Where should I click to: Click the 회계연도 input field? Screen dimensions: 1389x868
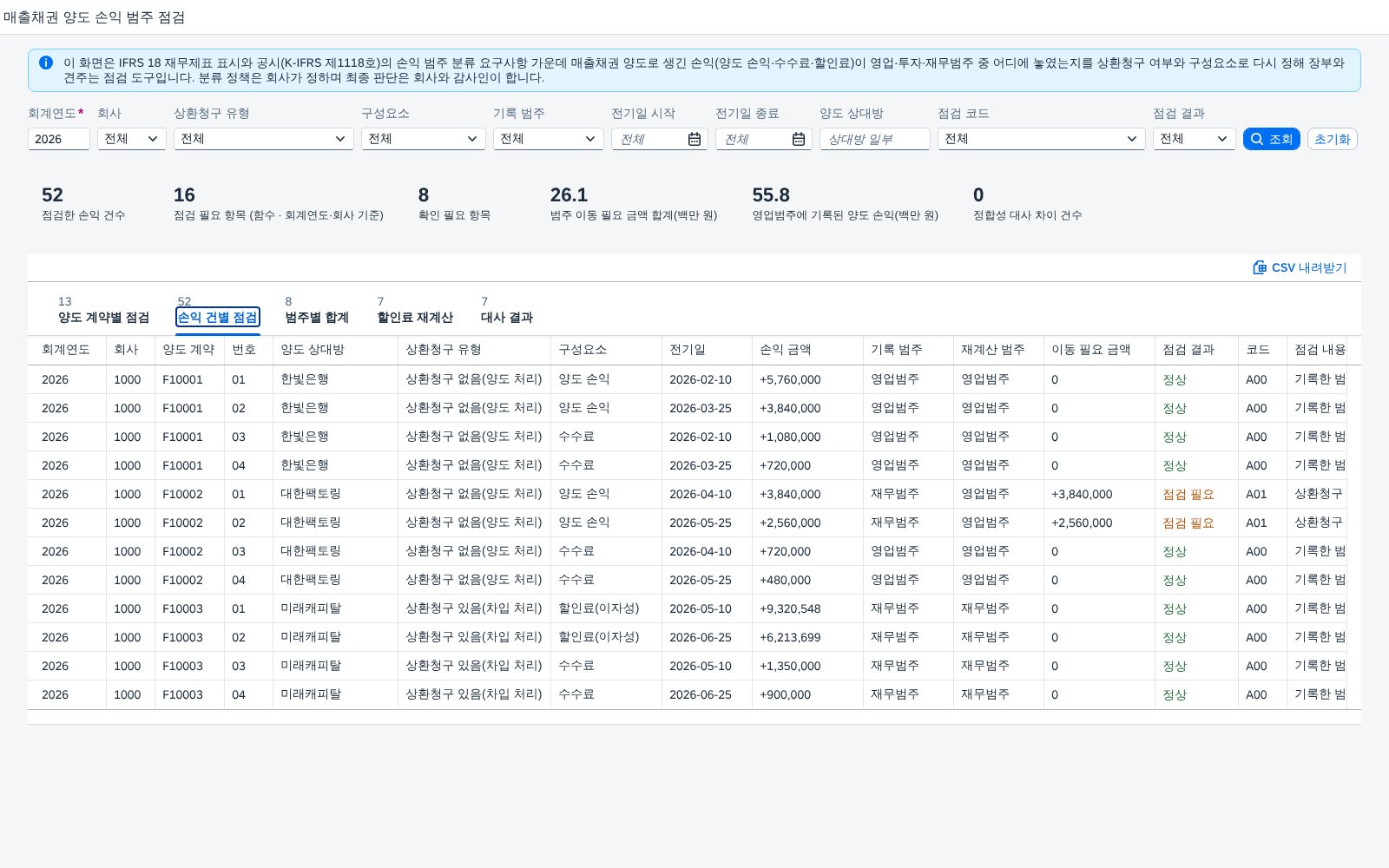pyautogui.click(x=59, y=139)
